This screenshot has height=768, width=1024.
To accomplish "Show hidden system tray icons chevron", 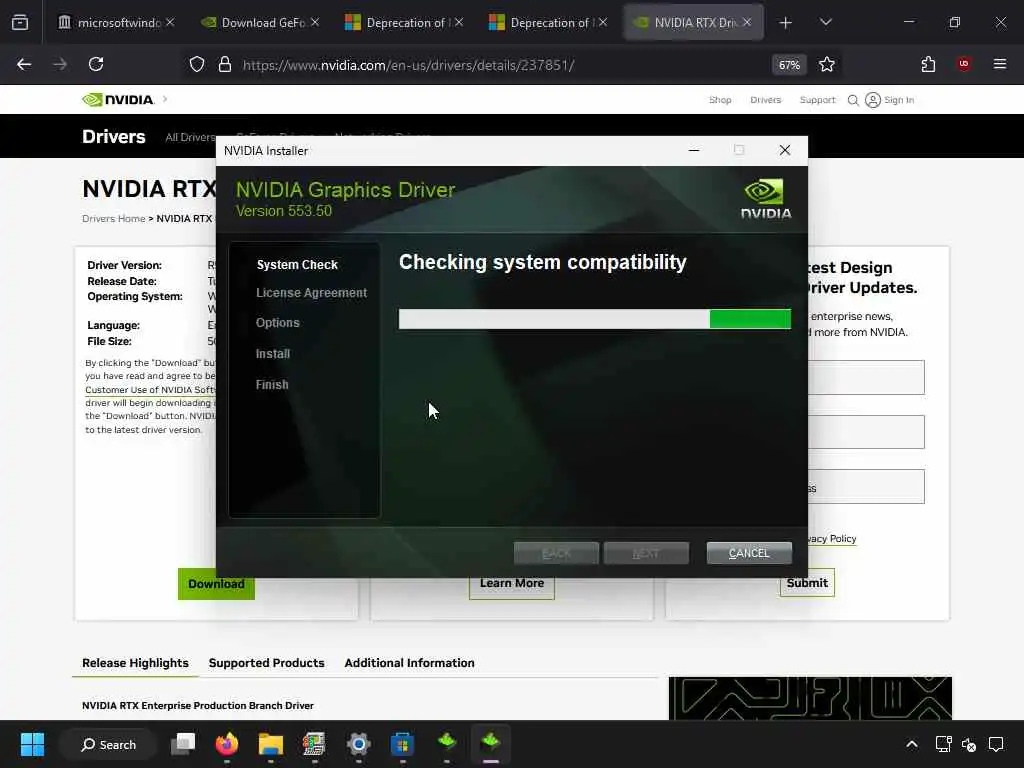I will coord(912,744).
